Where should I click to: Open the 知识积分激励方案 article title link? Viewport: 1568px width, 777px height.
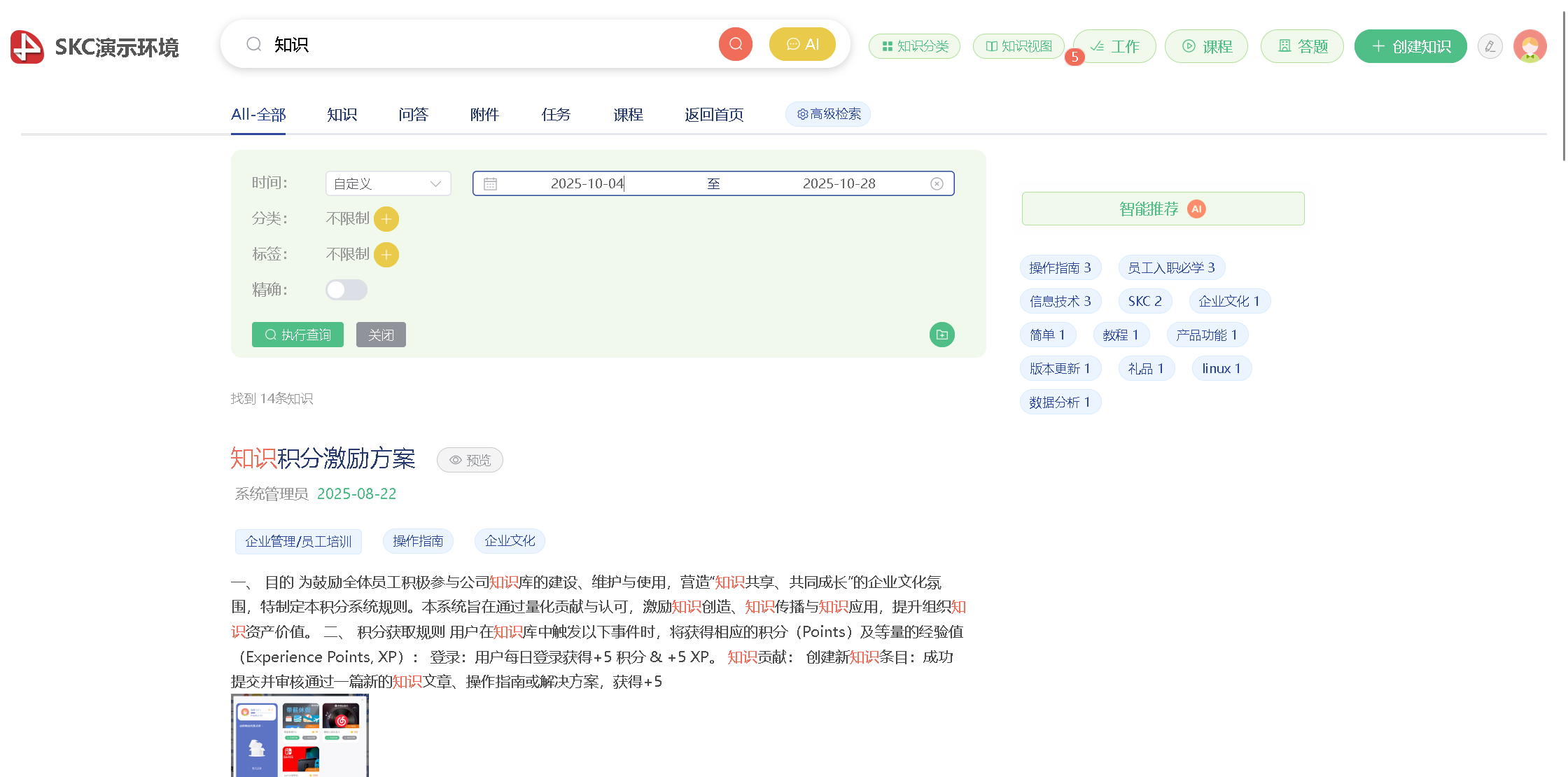(323, 458)
